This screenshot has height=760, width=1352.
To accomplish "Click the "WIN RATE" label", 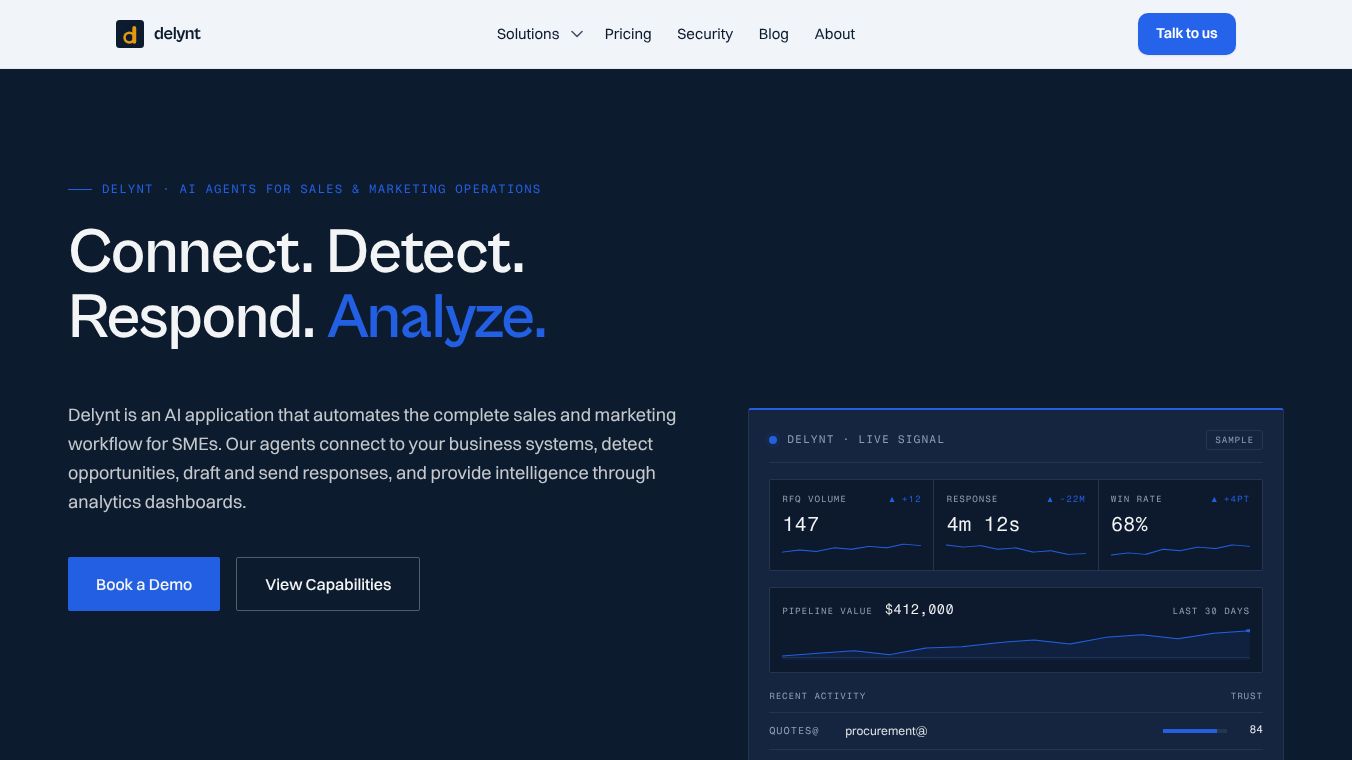I will [1136, 499].
